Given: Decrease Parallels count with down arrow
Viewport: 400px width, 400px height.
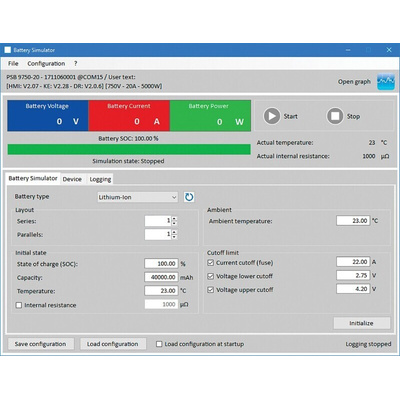Looking at the screenshot, I should (x=174, y=237).
